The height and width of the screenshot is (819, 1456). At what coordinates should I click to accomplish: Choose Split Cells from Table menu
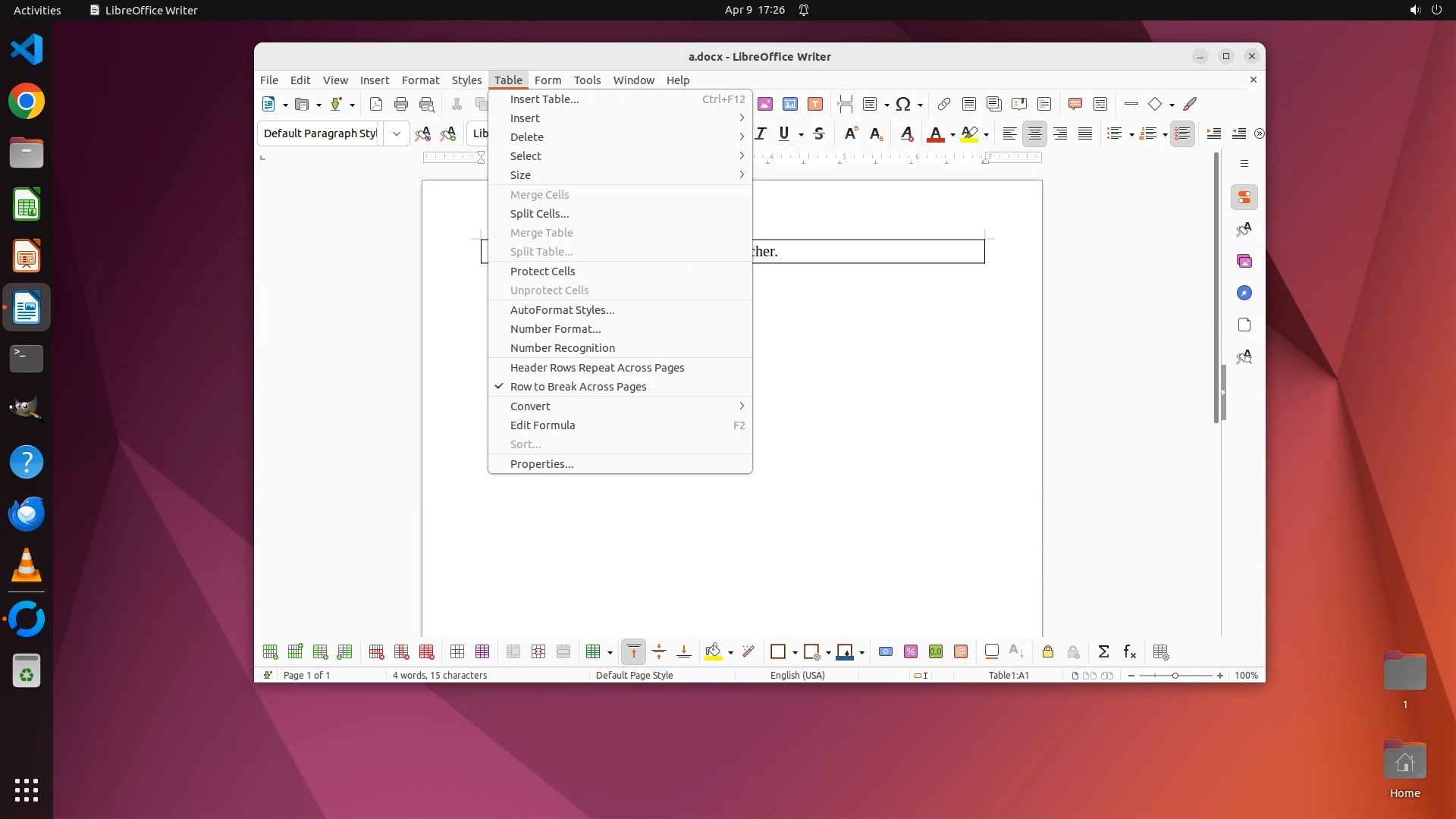click(539, 214)
